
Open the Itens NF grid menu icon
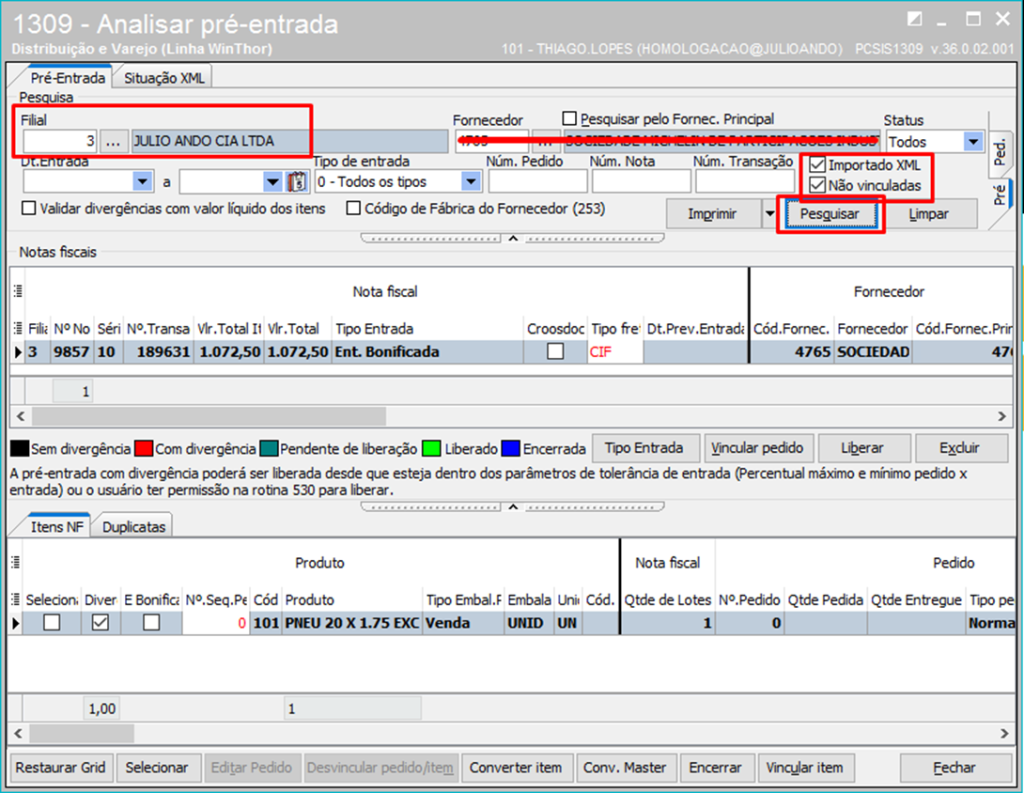click(17, 599)
